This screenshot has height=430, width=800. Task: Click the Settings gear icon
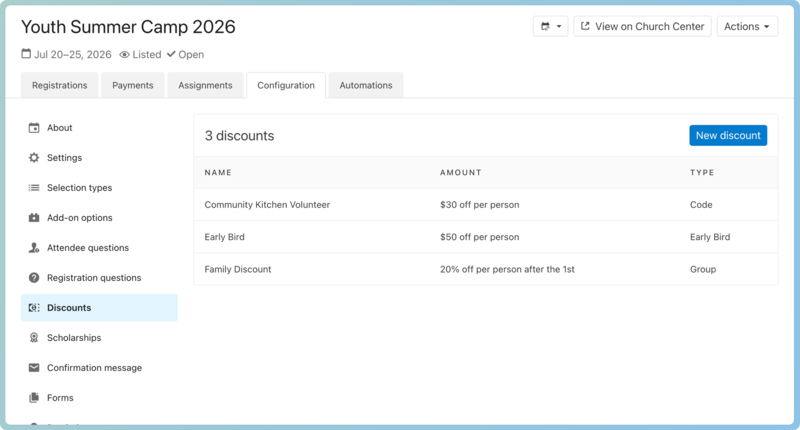point(34,158)
